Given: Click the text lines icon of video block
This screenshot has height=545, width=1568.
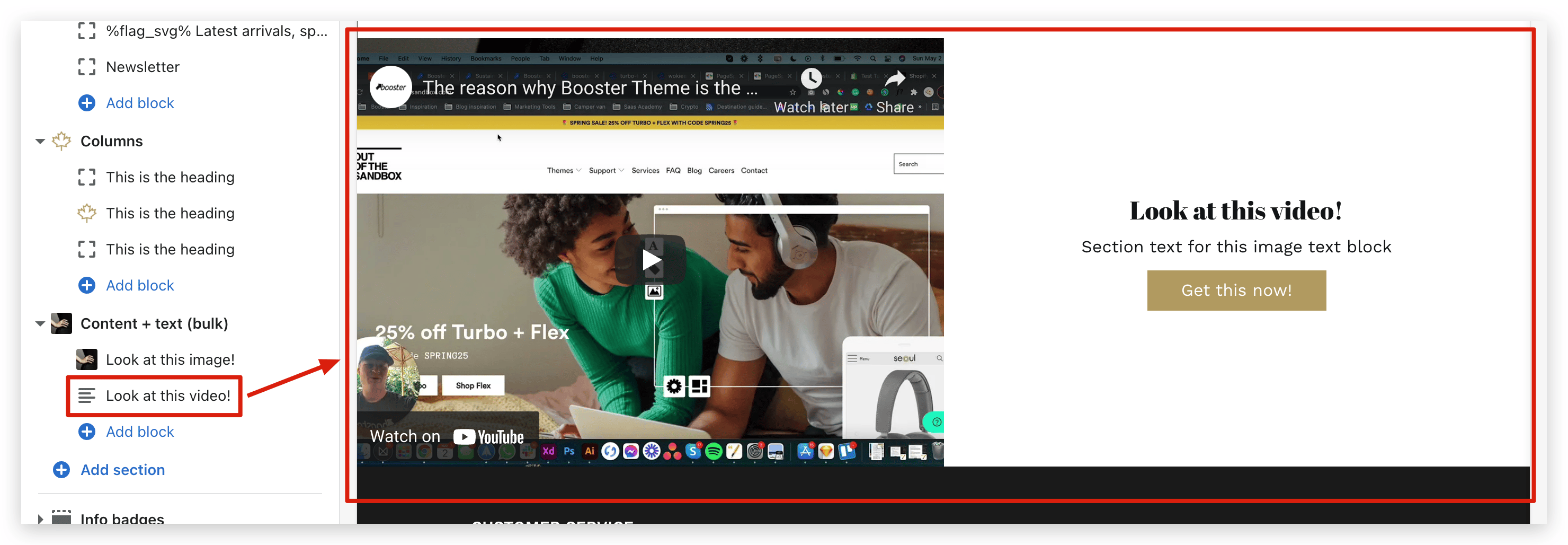Looking at the screenshot, I should coord(86,396).
